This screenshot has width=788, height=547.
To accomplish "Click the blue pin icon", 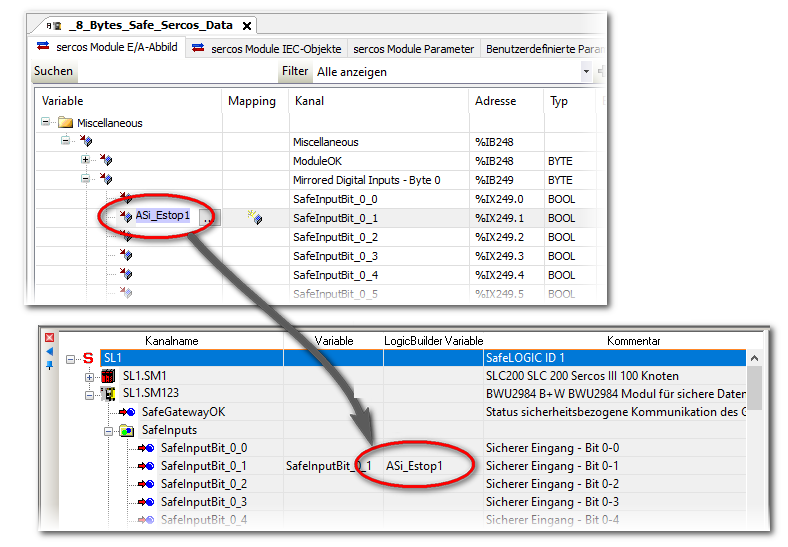I will point(49,365).
